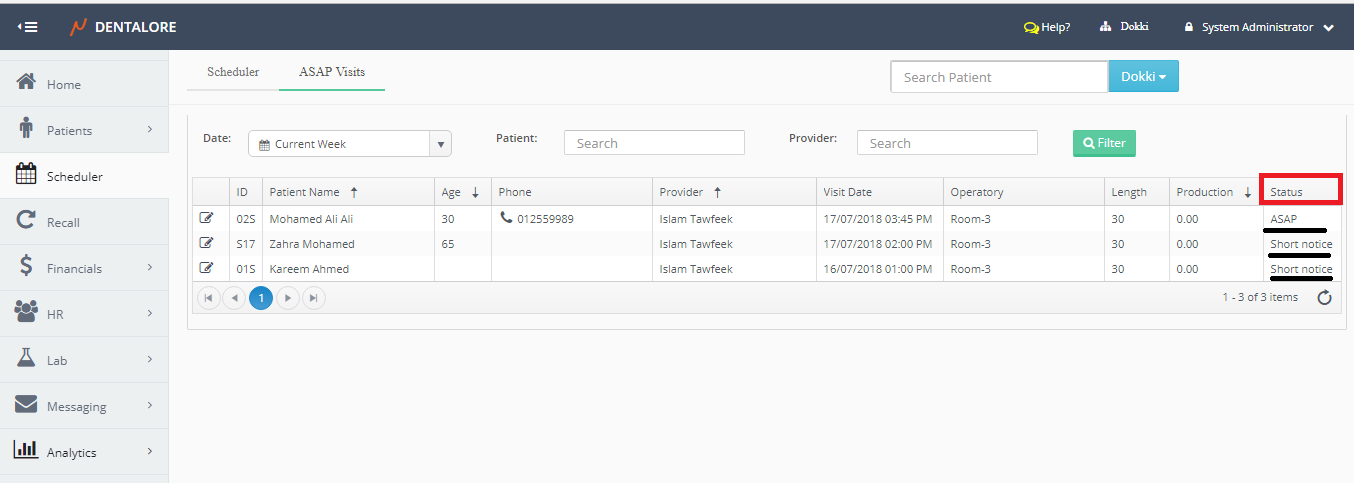This screenshot has height=483, width=1354.
Task: Click edit icon for Kareem Ahmed row
Action: [x=207, y=268]
